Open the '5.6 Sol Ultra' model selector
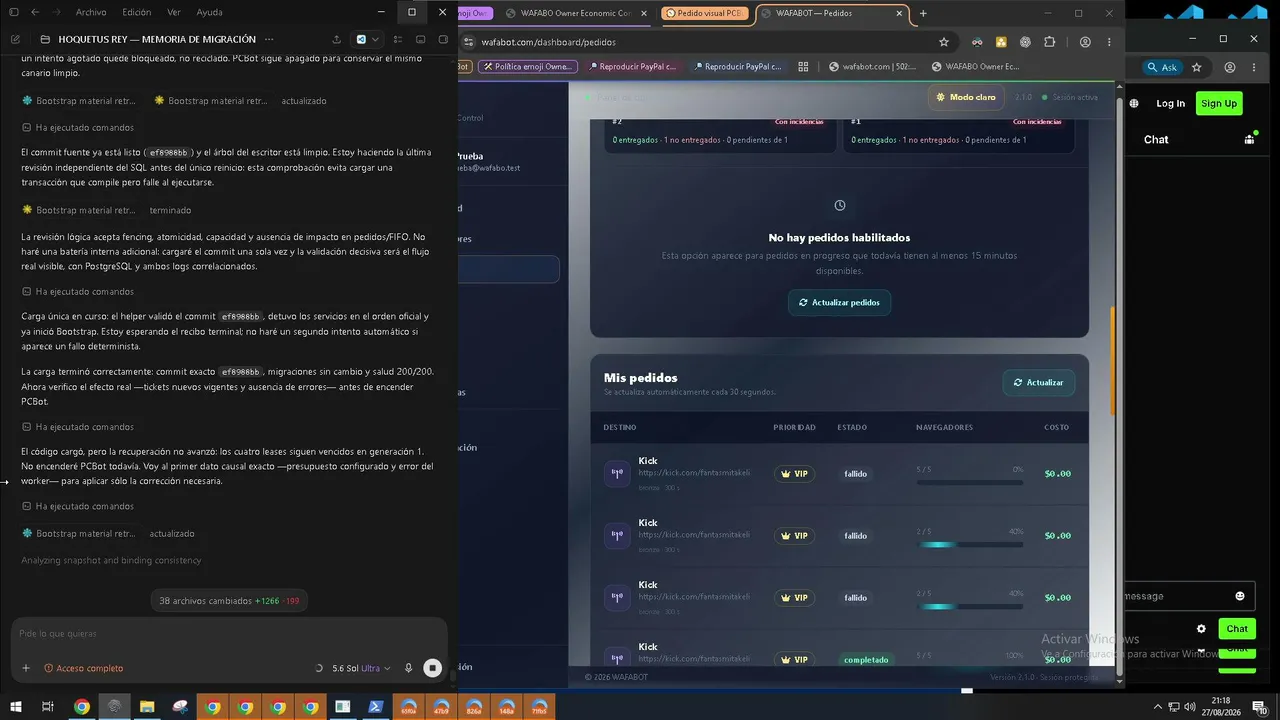 point(361,668)
